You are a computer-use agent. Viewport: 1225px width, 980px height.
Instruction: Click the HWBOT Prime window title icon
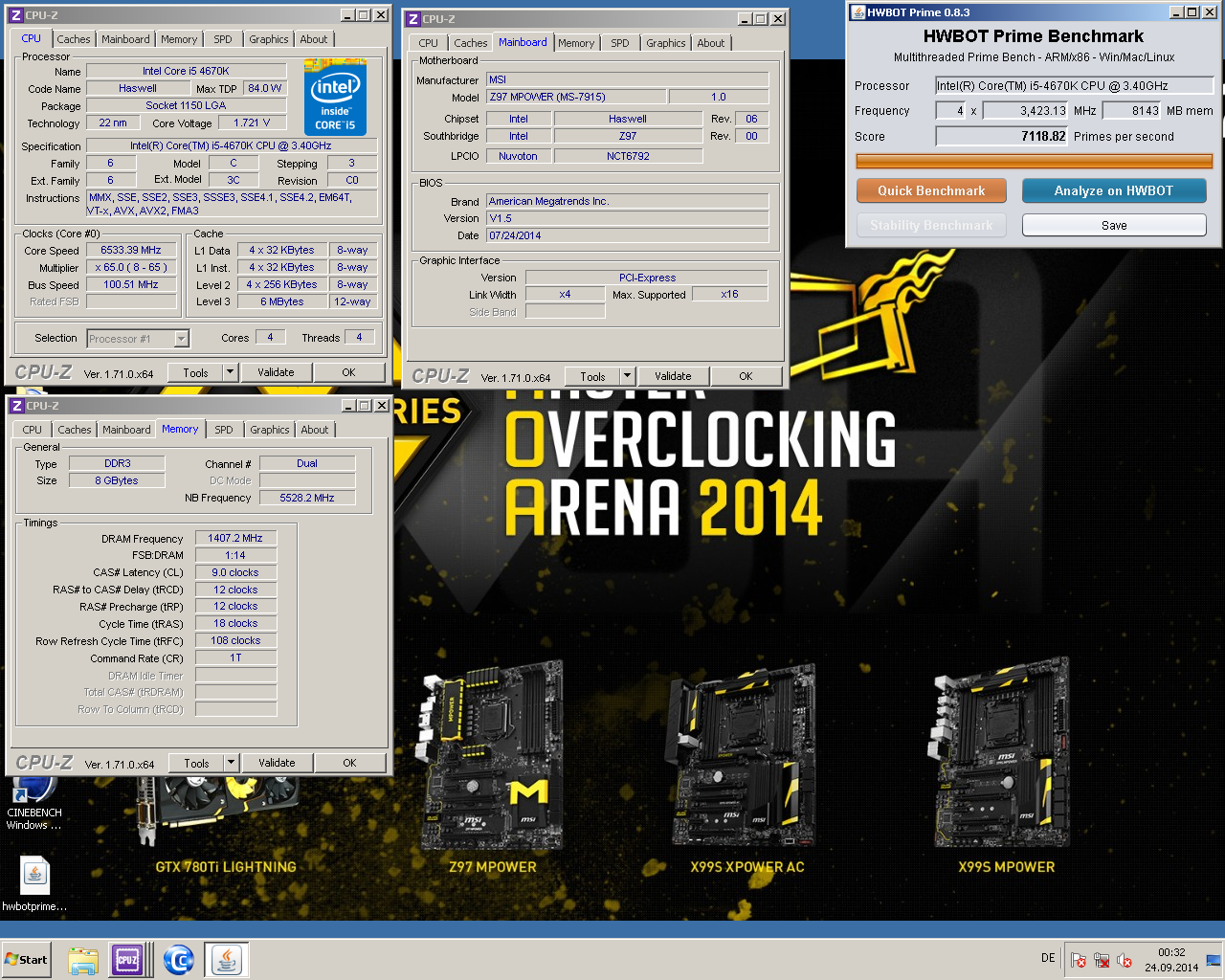coord(857,11)
